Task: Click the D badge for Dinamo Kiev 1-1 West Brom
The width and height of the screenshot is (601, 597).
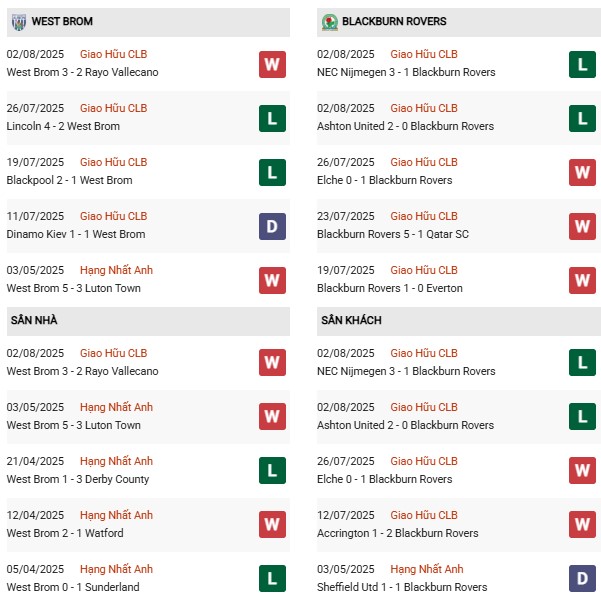Action: [x=272, y=227]
